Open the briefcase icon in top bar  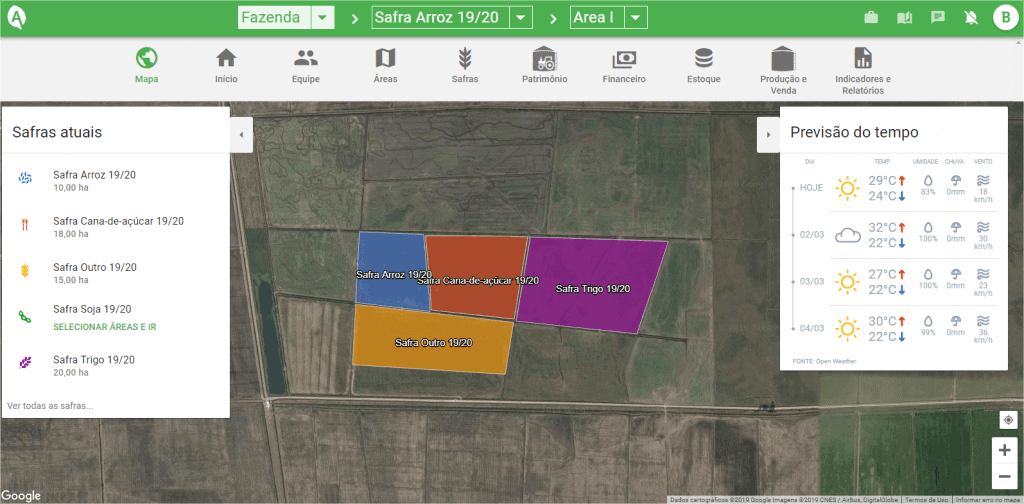click(x=871, y=18)
